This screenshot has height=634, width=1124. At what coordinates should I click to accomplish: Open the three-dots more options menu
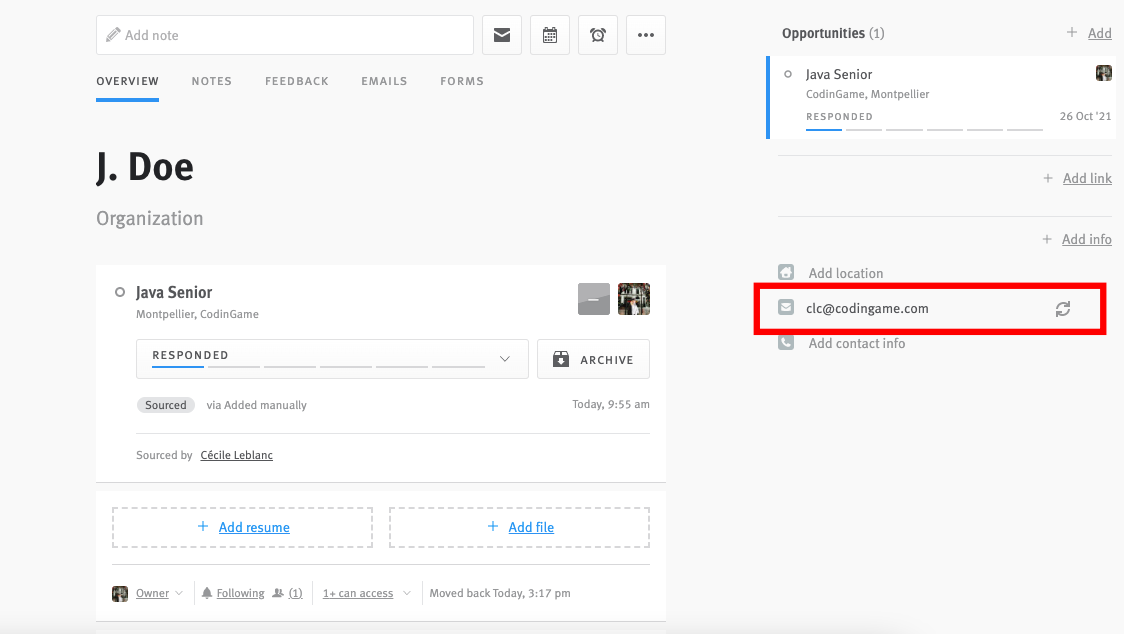pos(646,35)
